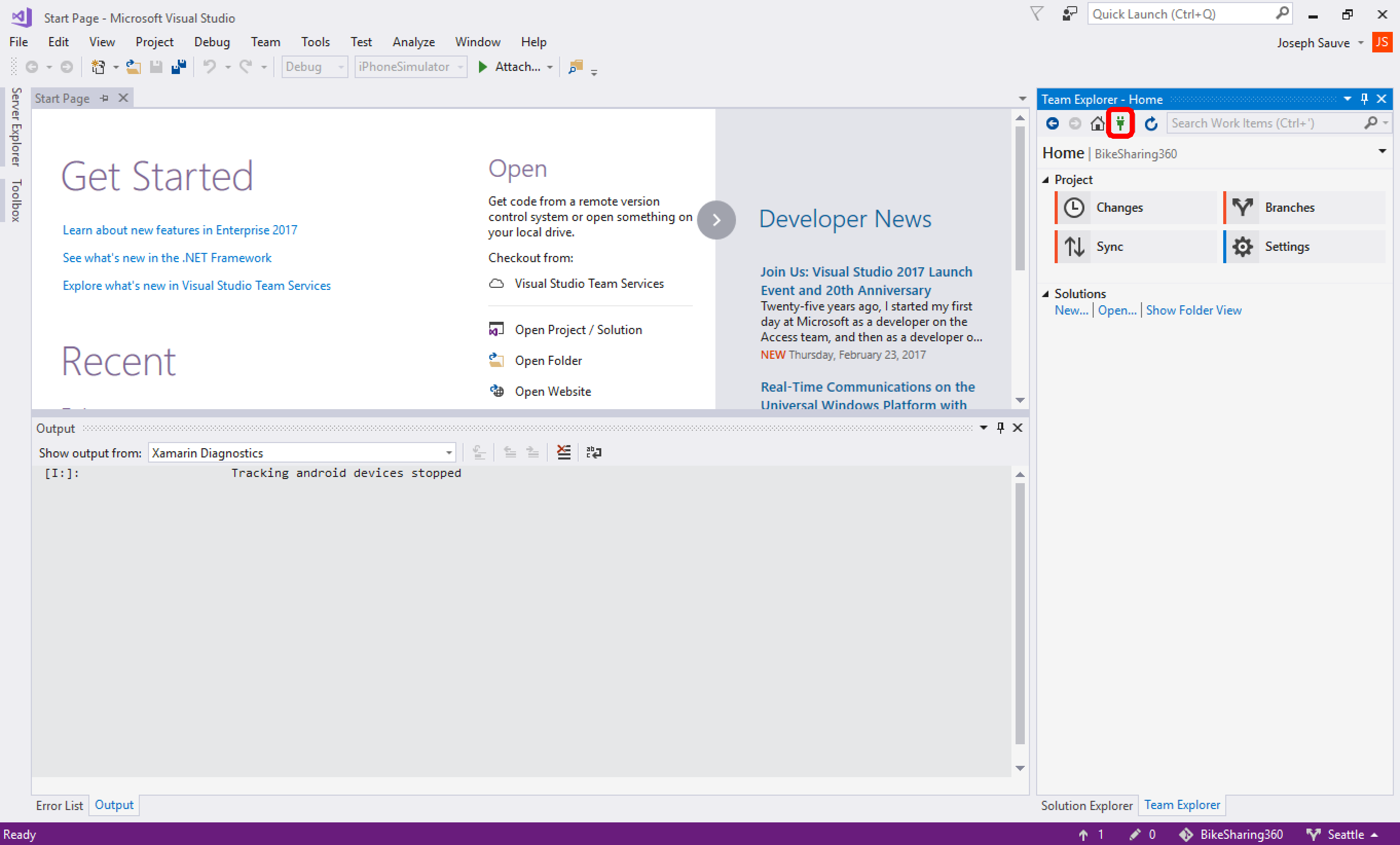Click the New Project toolbar icon
Viewport: 1400px width, 845px height.
coord(98,67)
